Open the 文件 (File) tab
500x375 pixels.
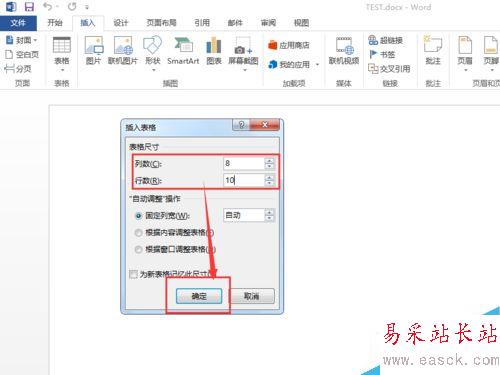[x=18, y=23]
